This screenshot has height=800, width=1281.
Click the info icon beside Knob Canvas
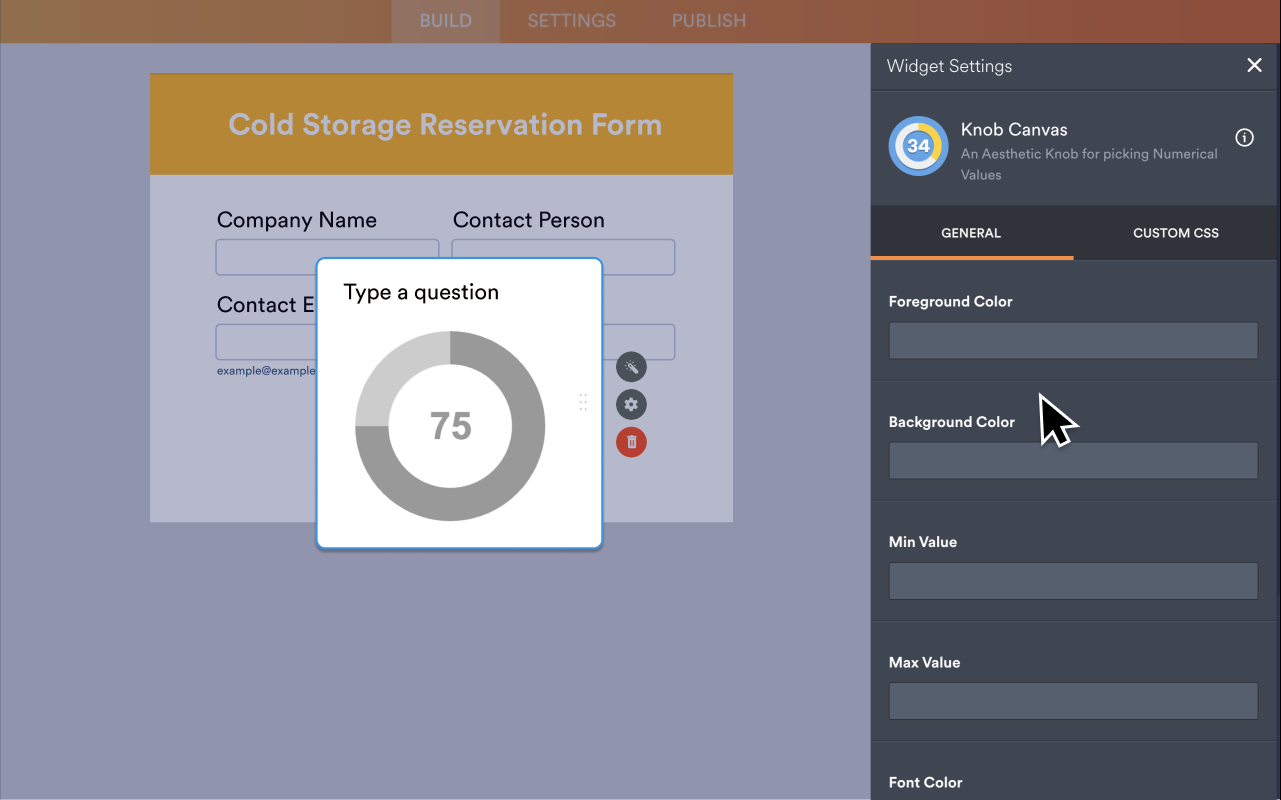pyautogui.click(x=1243, y=138)
